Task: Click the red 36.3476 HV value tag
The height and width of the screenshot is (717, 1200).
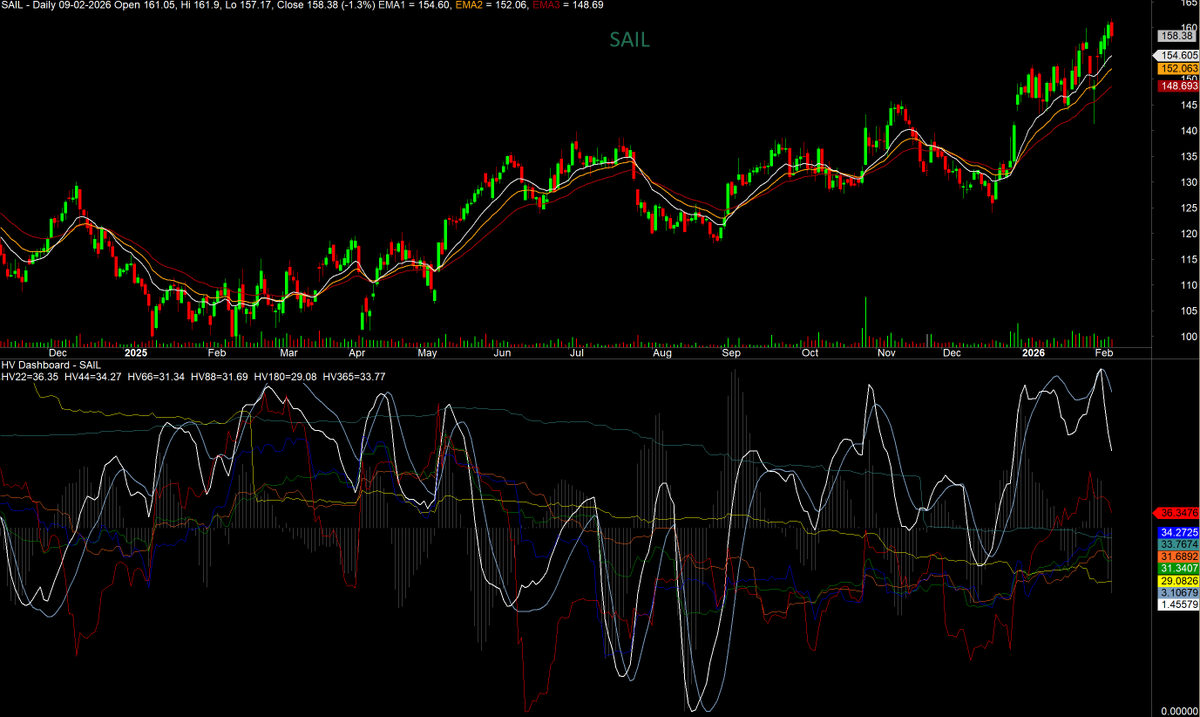Action: tap(1177, 513)
